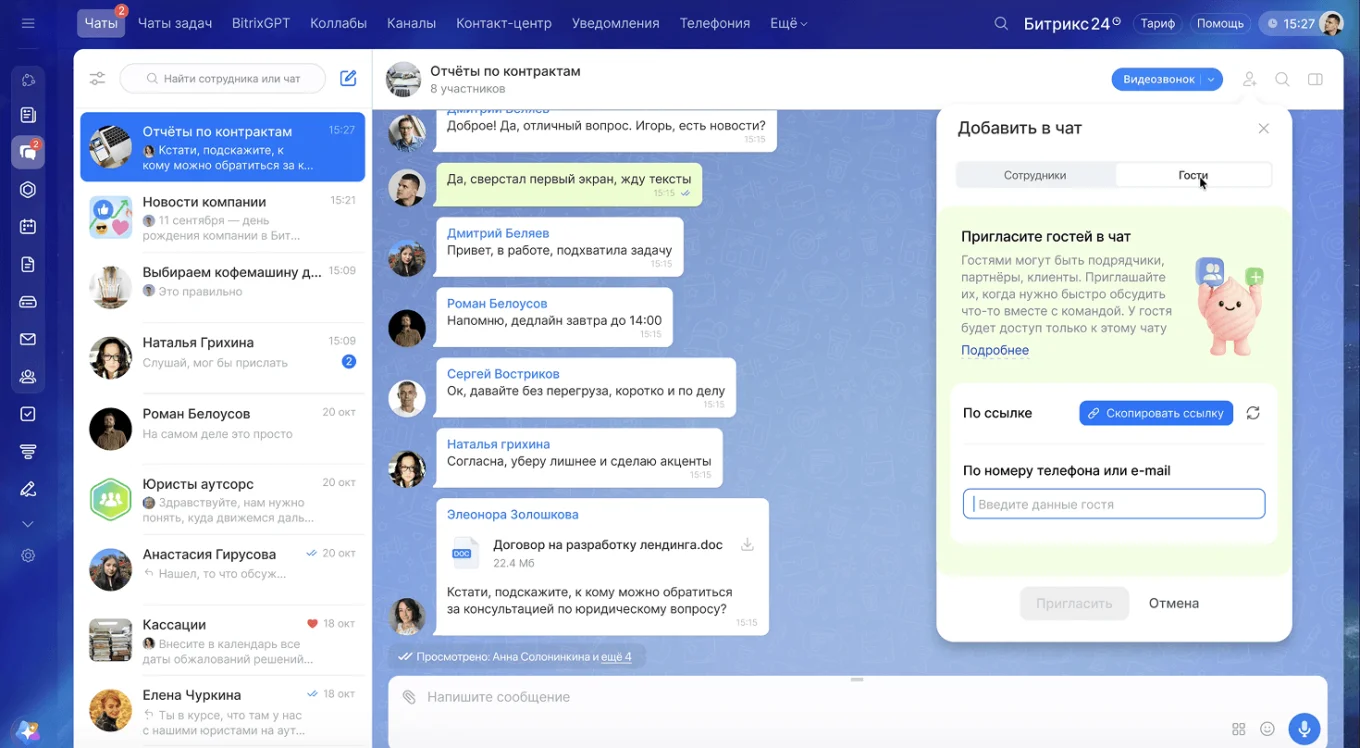The width and height of the screenshot is (1360, 748).
Task: Open the chat sidebar panel icon
Action: pos(1315,79)
